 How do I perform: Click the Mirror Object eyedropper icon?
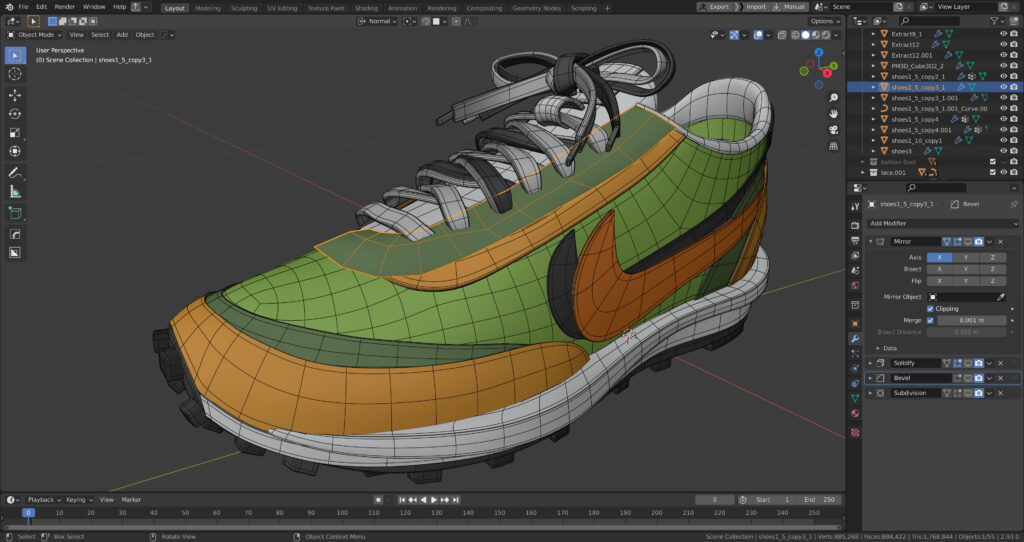coord(1000,297)
